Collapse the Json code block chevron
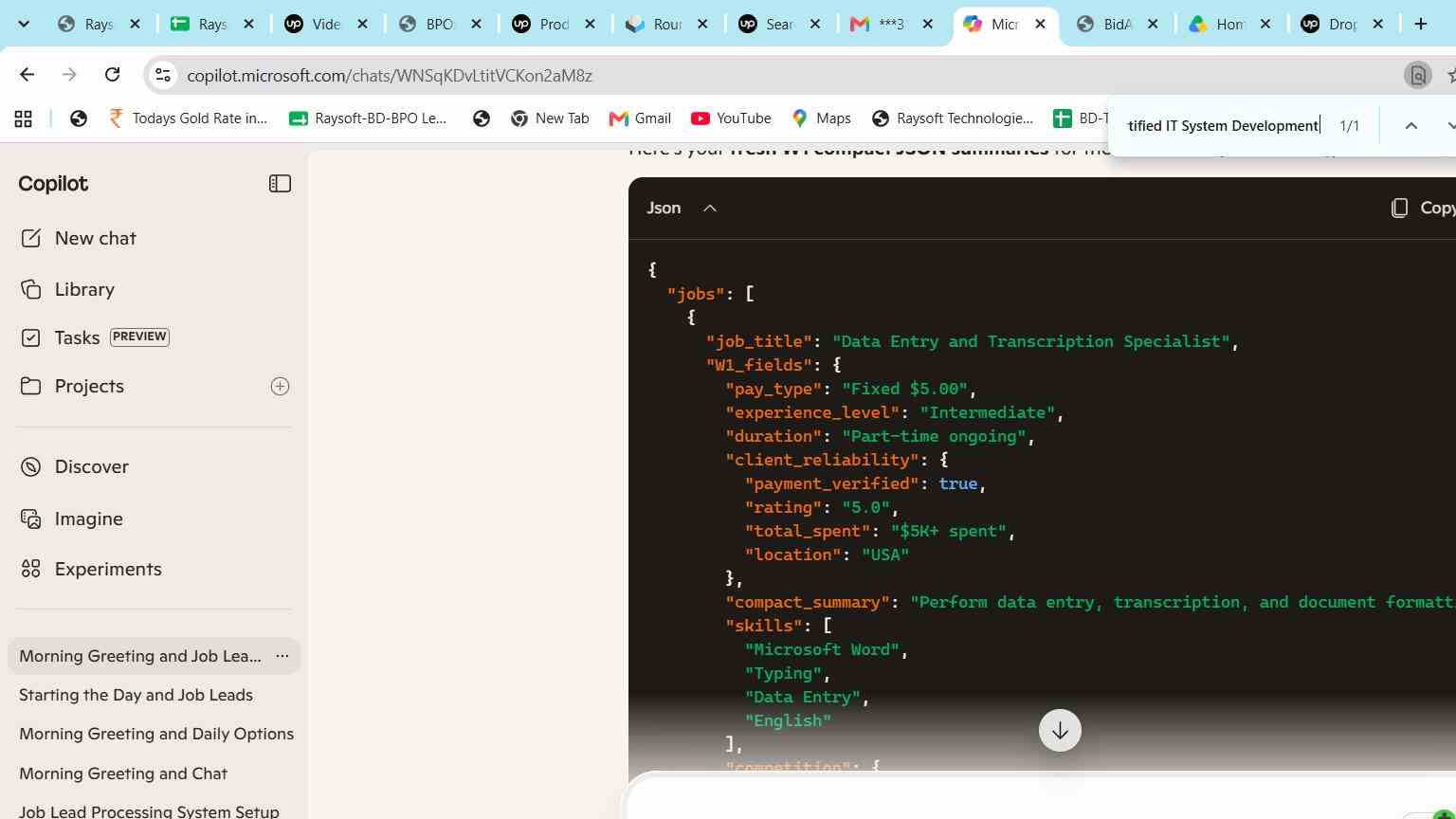Image resolution: width=1456 pixels, height=819 pixels. click(710, 208)
